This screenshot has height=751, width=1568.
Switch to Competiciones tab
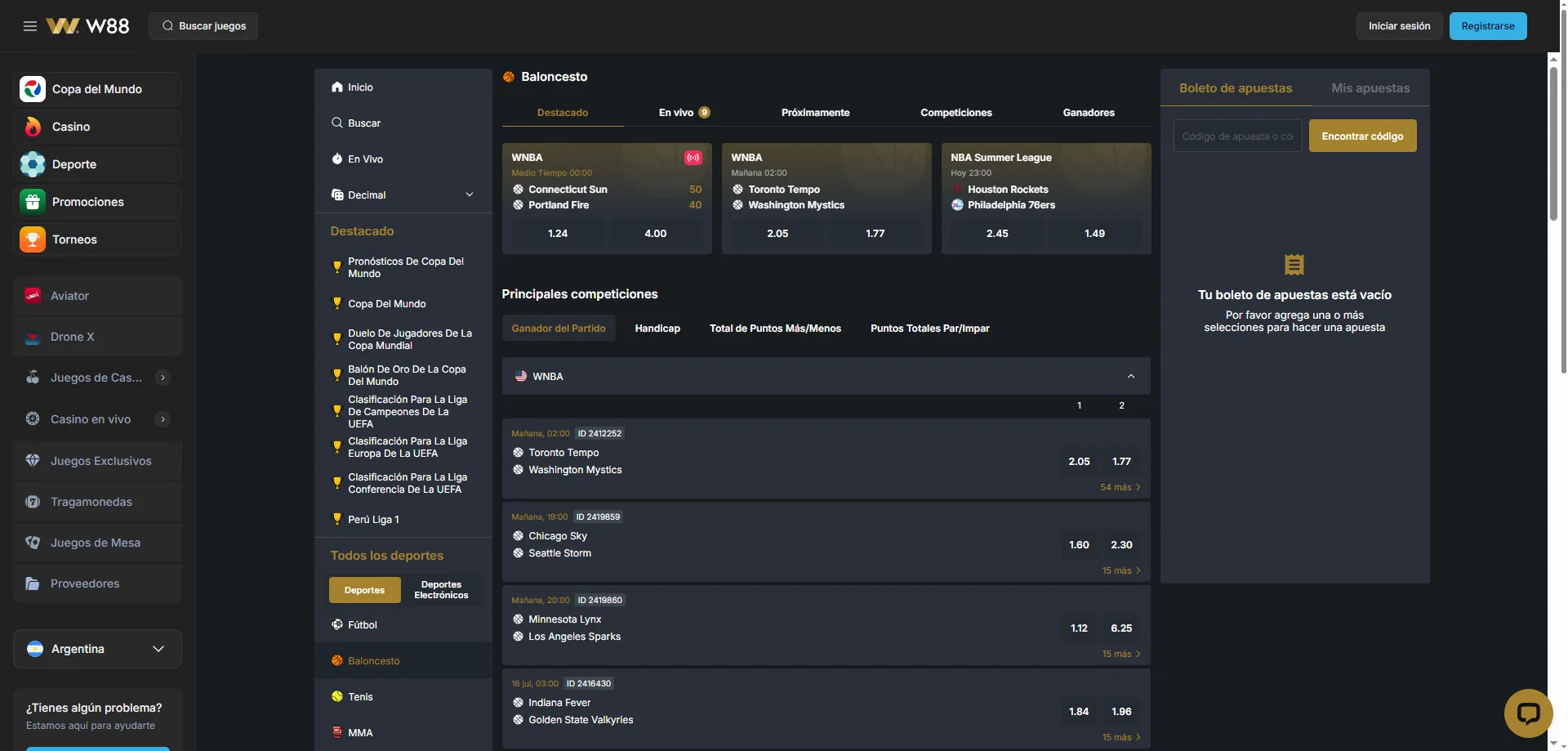pos(956,113)
